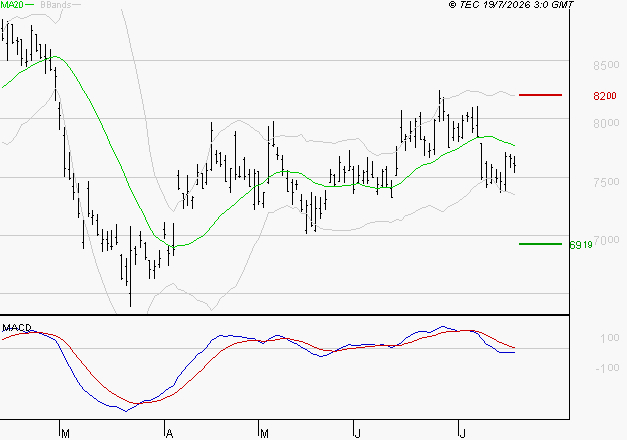Viewport: 627px width, 440px height.
Task: Click the first M month marker
Action: point(66,434)
